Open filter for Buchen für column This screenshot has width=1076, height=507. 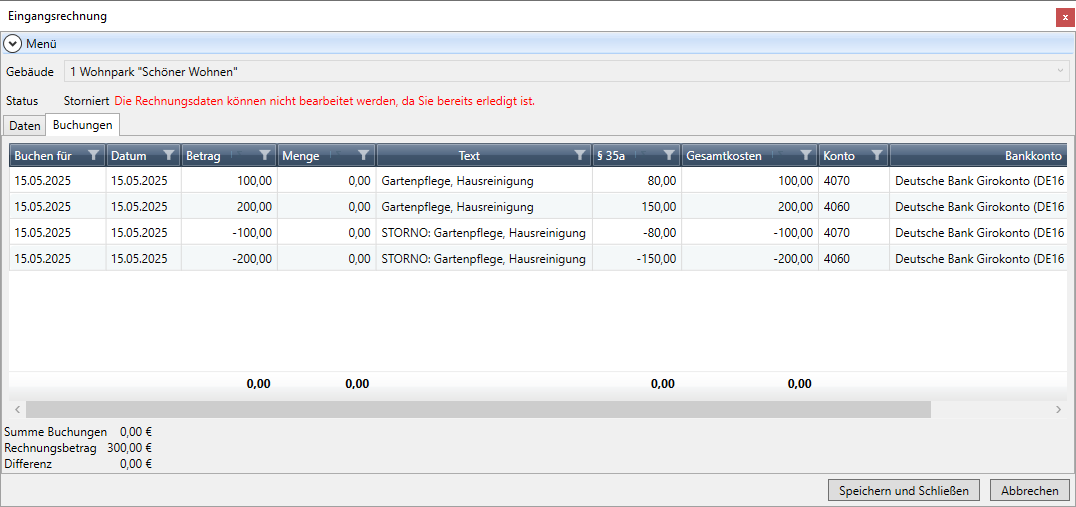[94, 155]
